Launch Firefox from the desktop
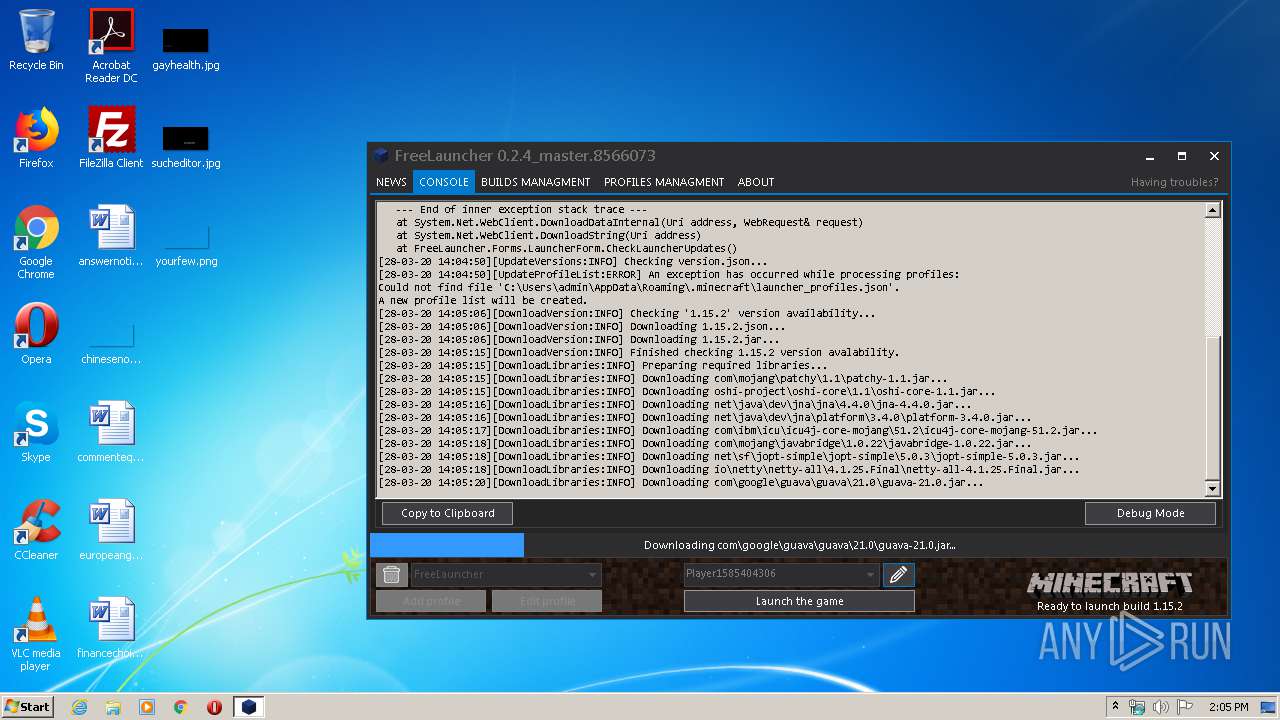The width and height of the screenshot is (1280, 720). (36, 138)
